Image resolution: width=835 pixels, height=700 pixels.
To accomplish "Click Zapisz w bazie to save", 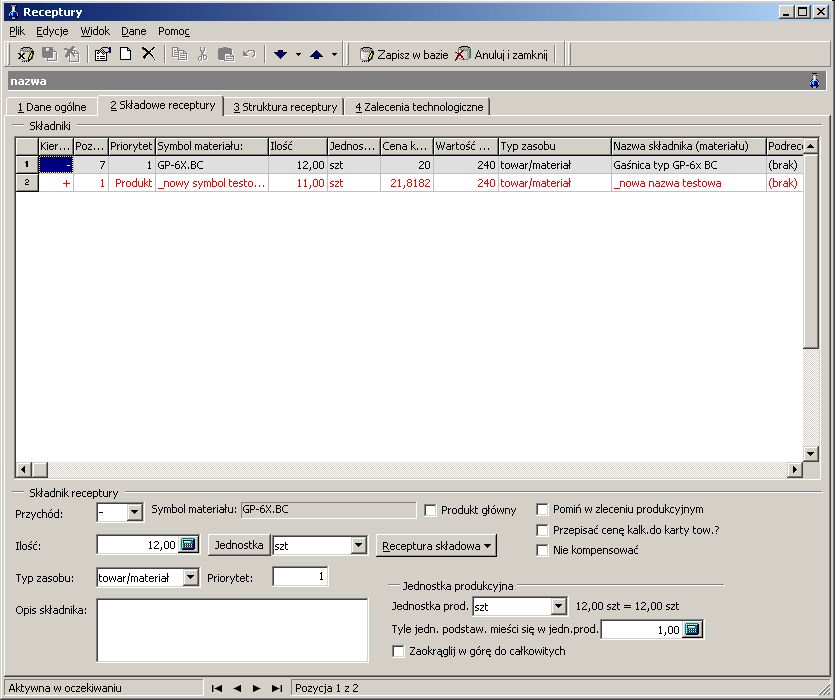I will [404, 54].
